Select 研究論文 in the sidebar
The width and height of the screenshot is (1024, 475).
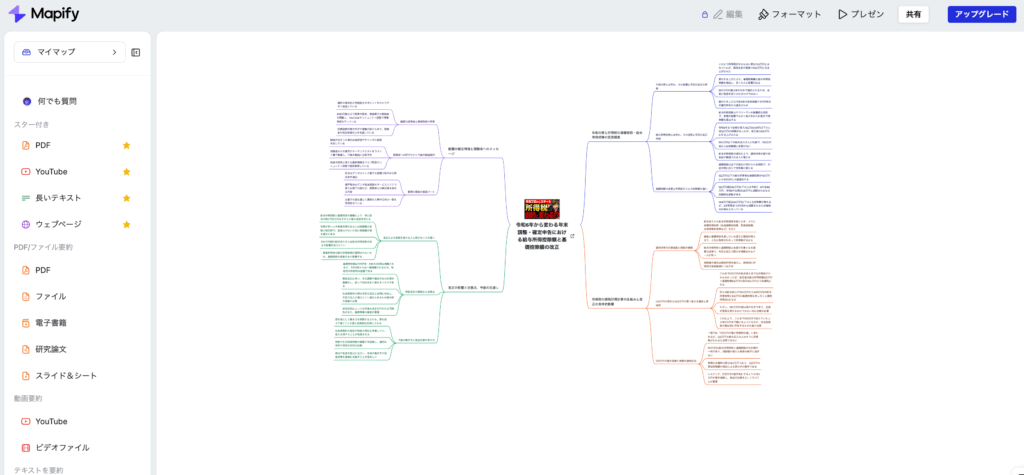50,348
